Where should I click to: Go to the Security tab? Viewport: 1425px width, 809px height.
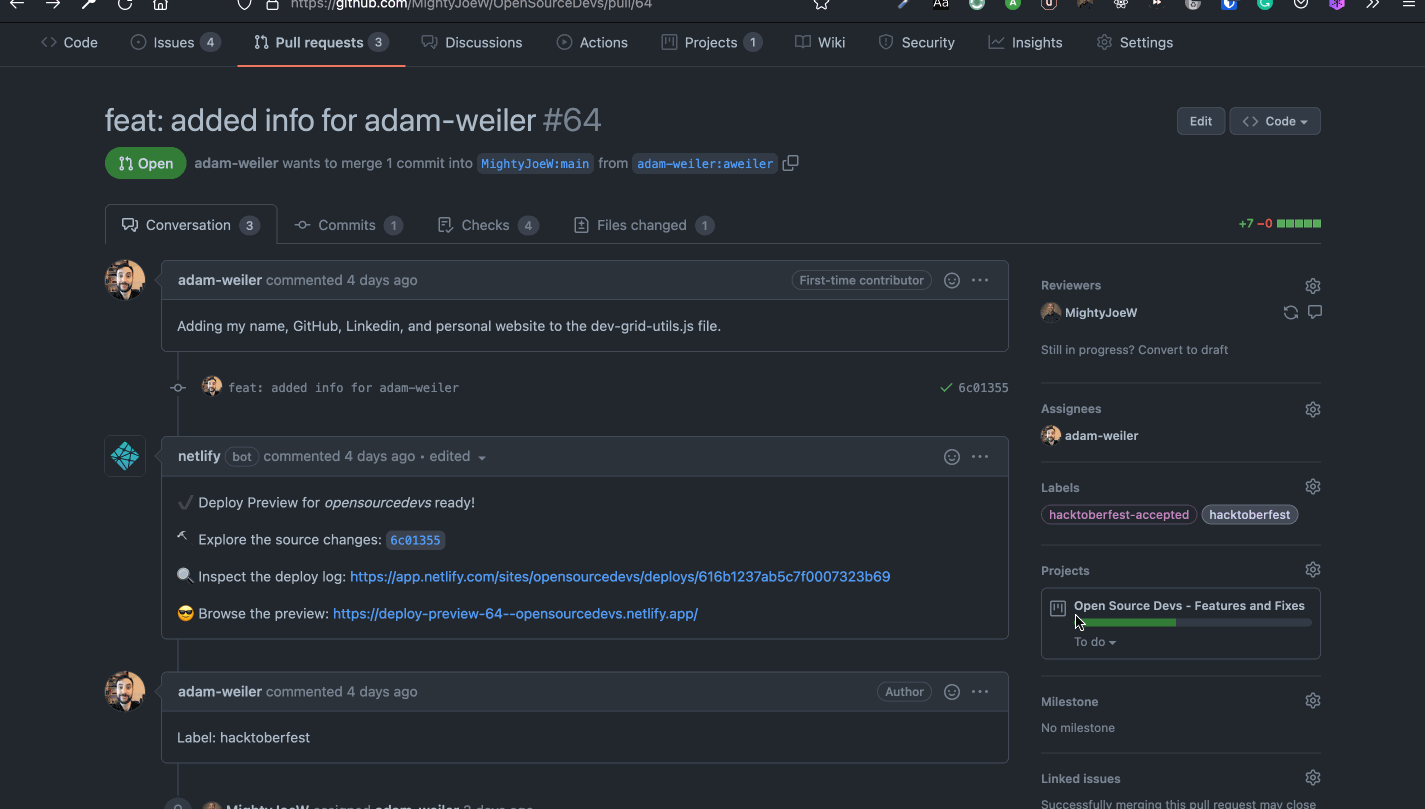(916, 42)
